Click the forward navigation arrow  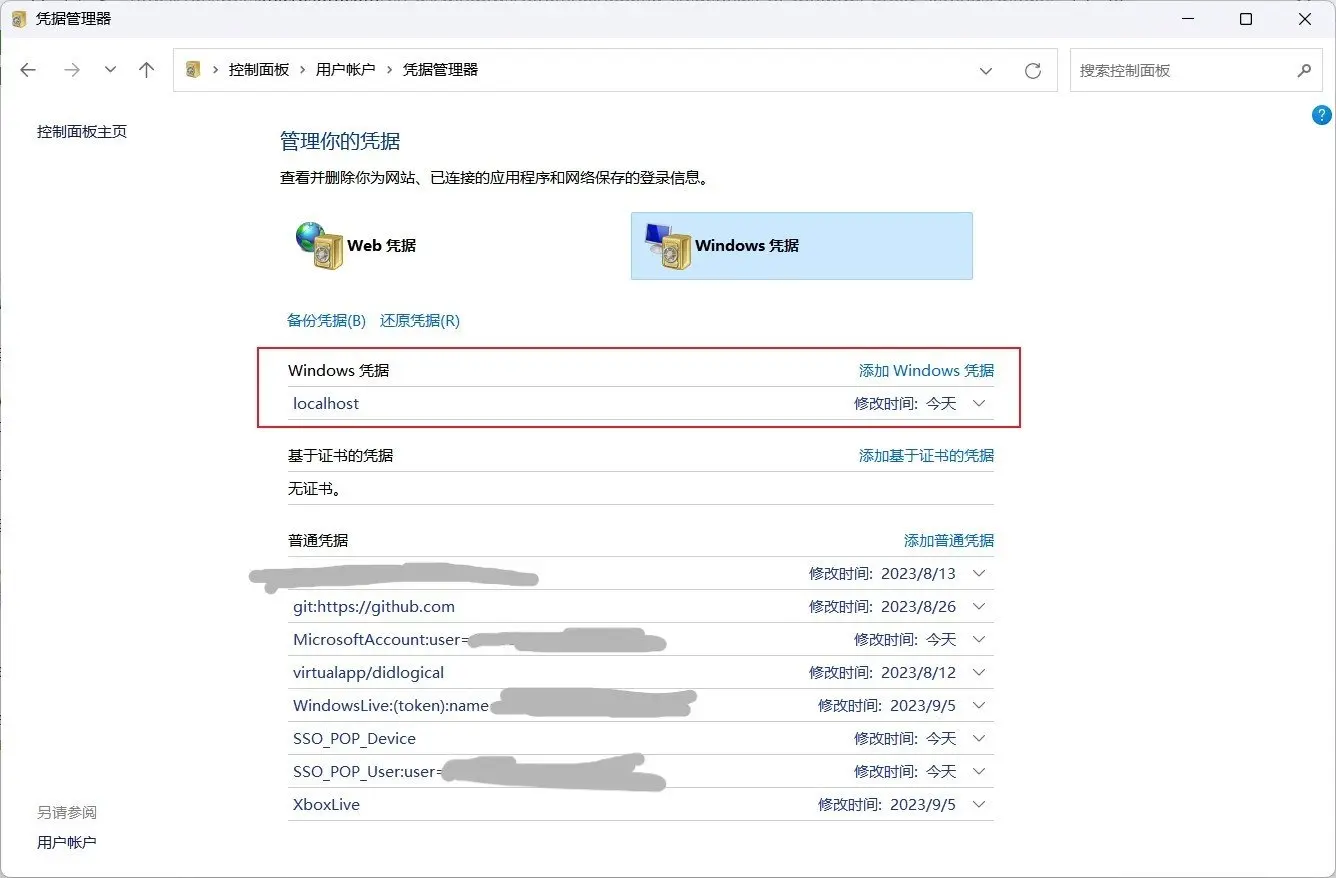pyautogui.click(x=71, y=70)
